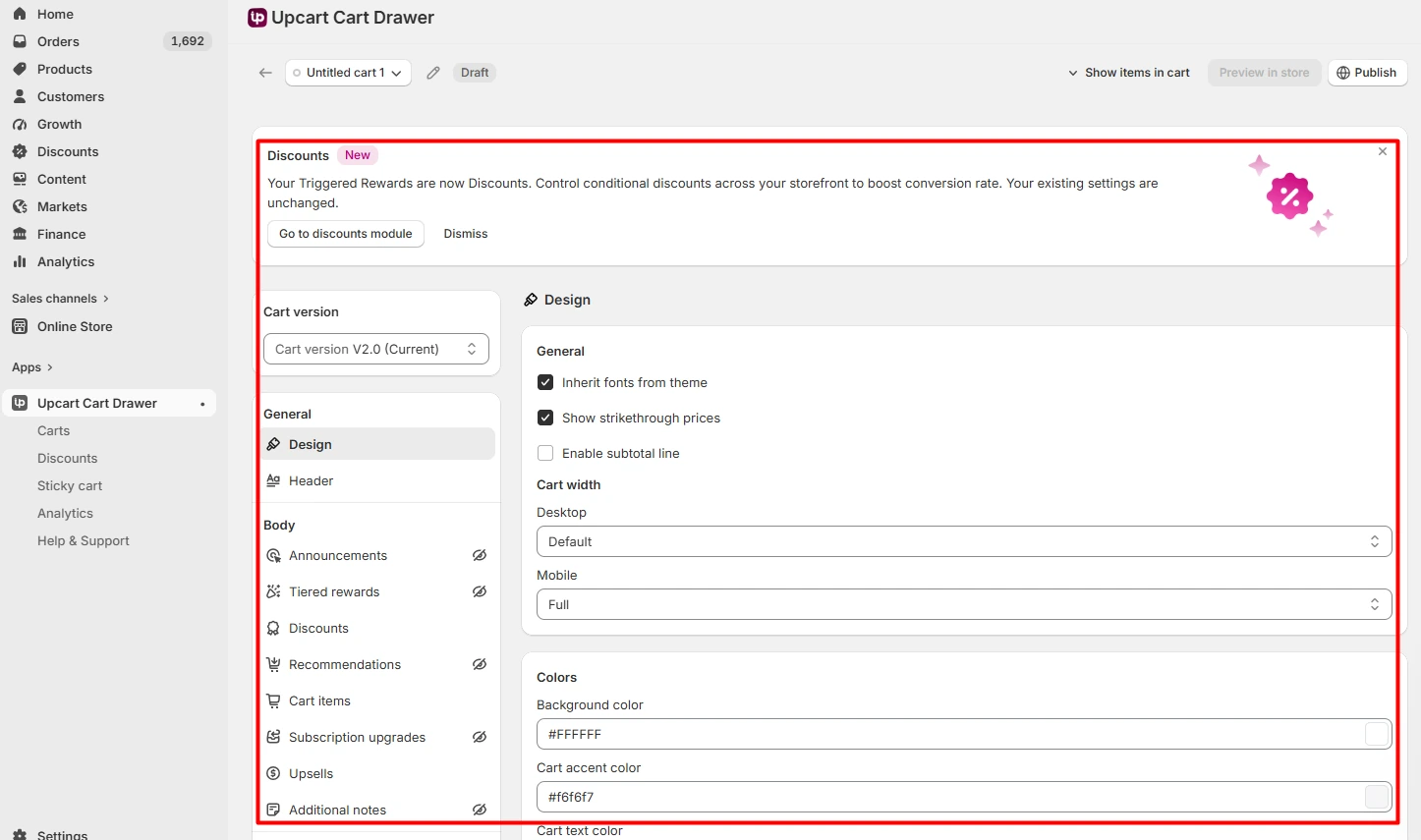Screen dimensions: 1421x840
Task: Open the Cart version V2.0 dropdown
Action: [x=376, y=349]
